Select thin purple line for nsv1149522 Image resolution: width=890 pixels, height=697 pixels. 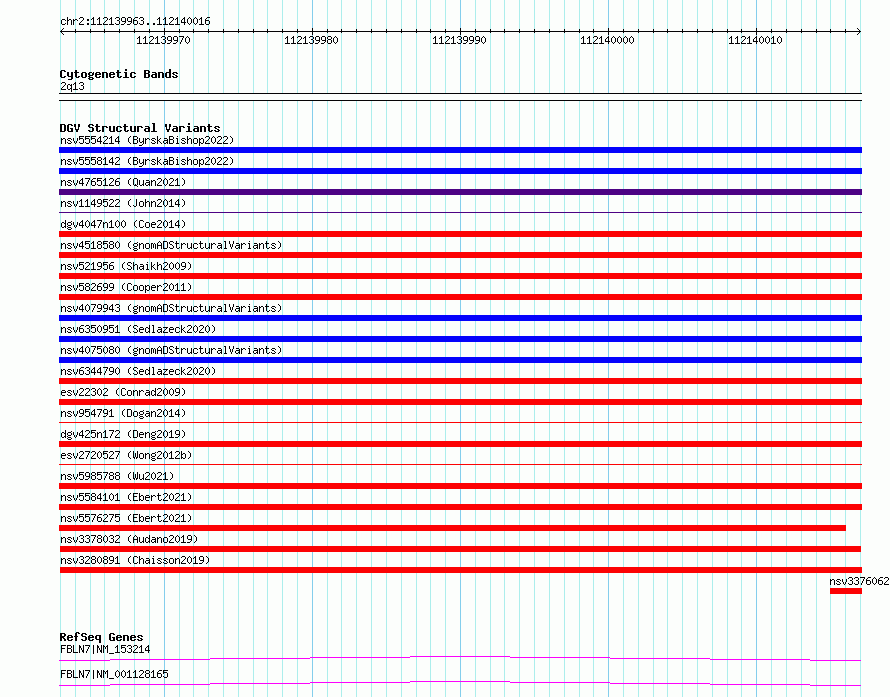pos(460,213)
